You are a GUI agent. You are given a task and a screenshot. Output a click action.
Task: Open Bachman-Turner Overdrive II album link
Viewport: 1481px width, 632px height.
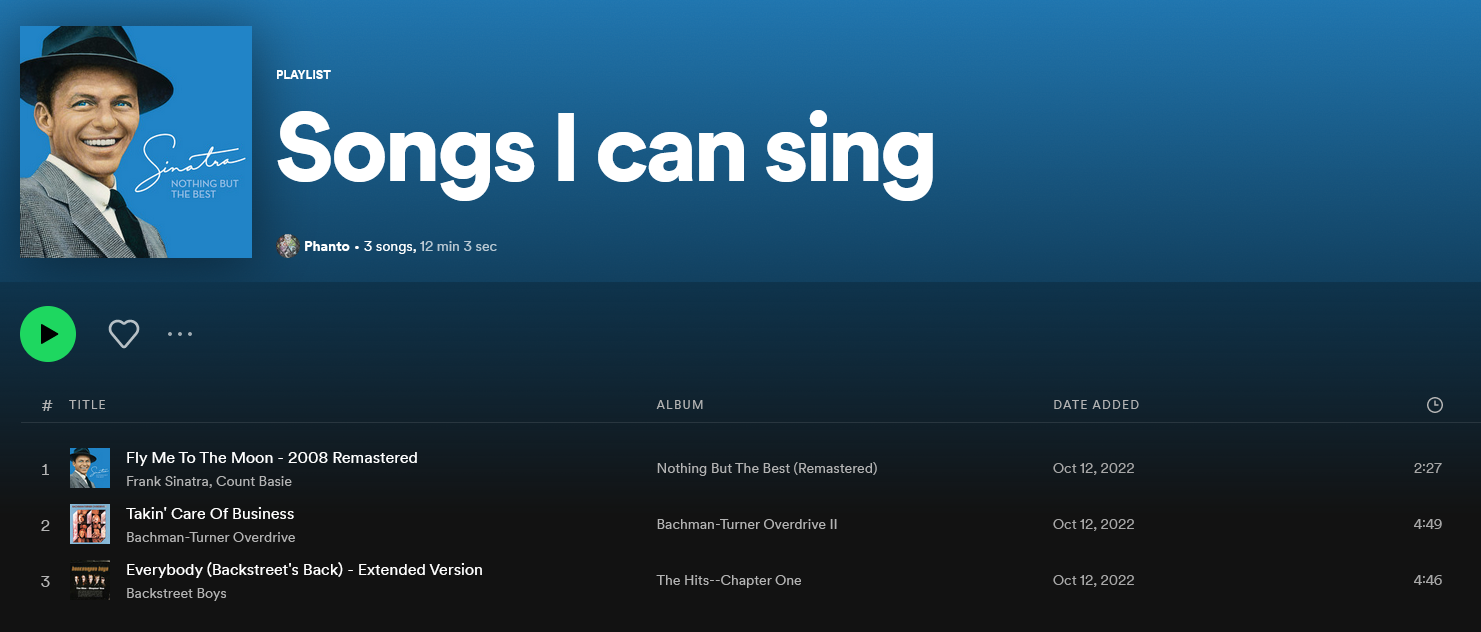(747, 524)
